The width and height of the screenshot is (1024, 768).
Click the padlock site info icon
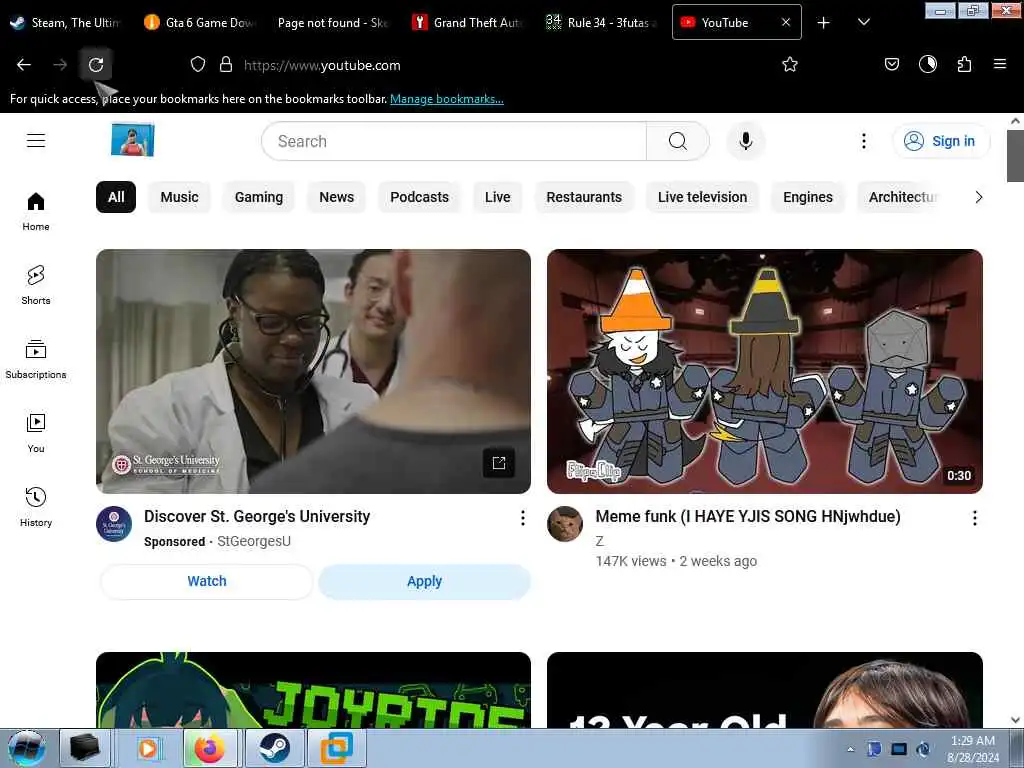(x=225, y=65)
